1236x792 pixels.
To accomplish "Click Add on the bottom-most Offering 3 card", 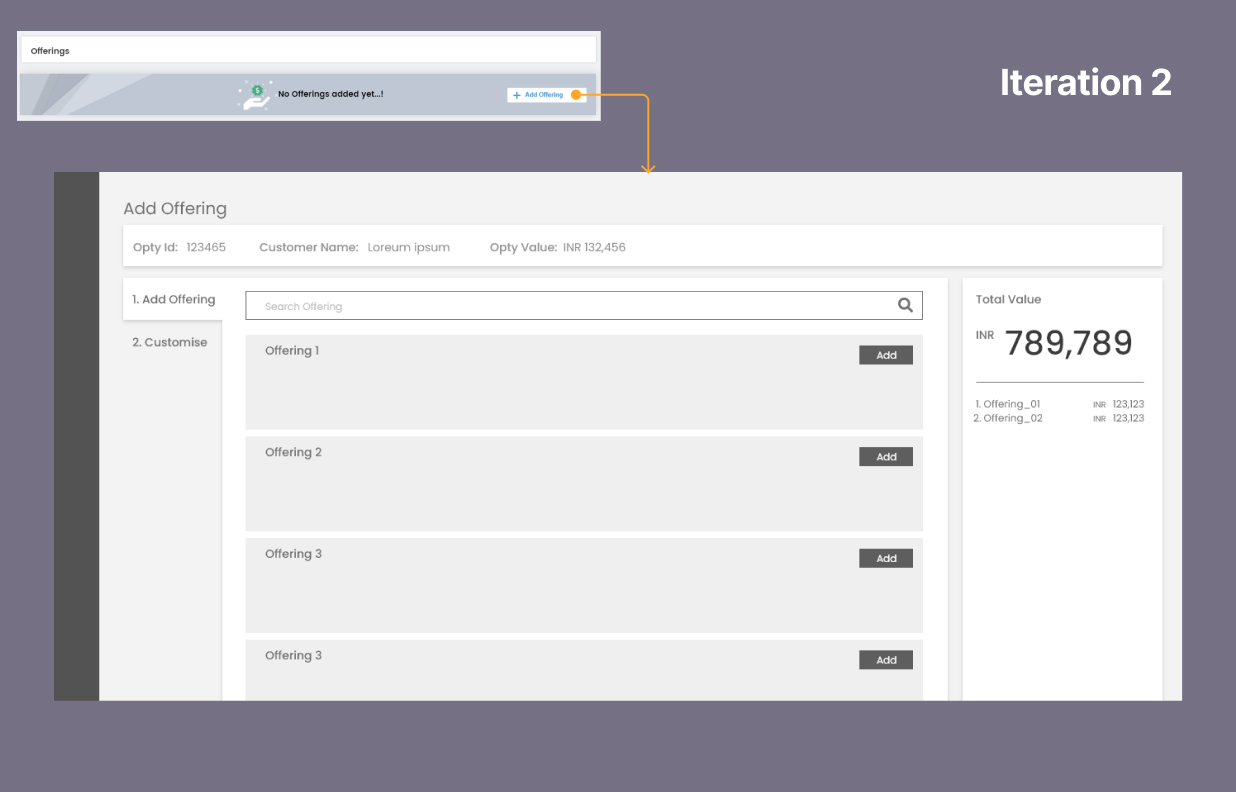I will coord(885,660).
